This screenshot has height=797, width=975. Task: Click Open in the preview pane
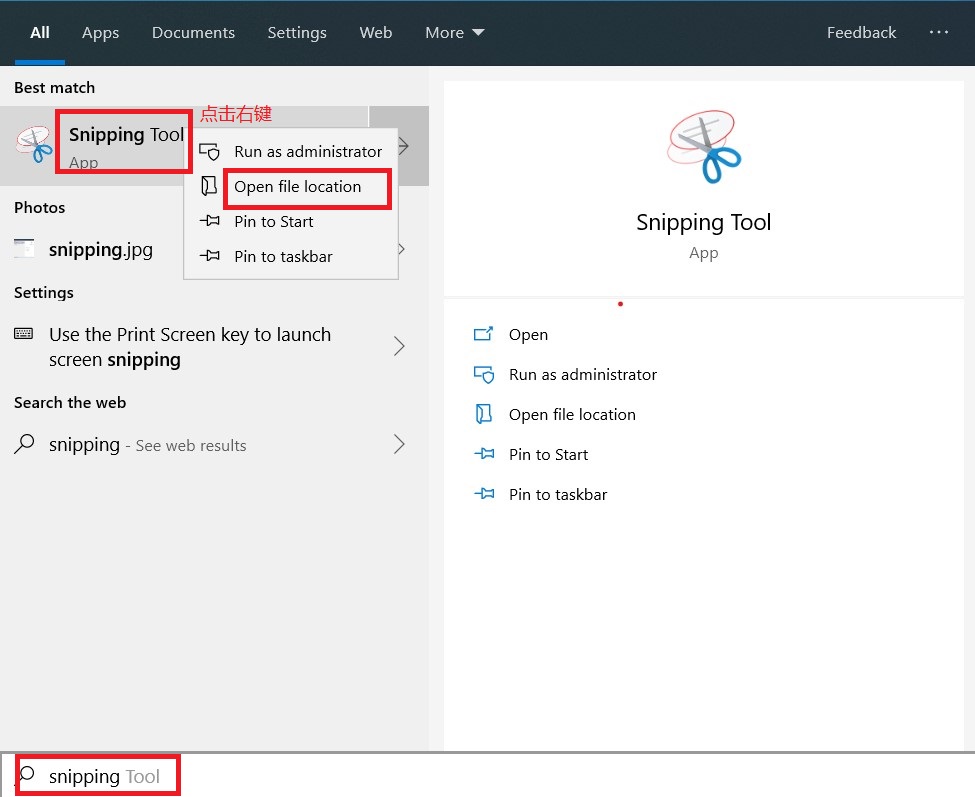click(x=528, y=334)
